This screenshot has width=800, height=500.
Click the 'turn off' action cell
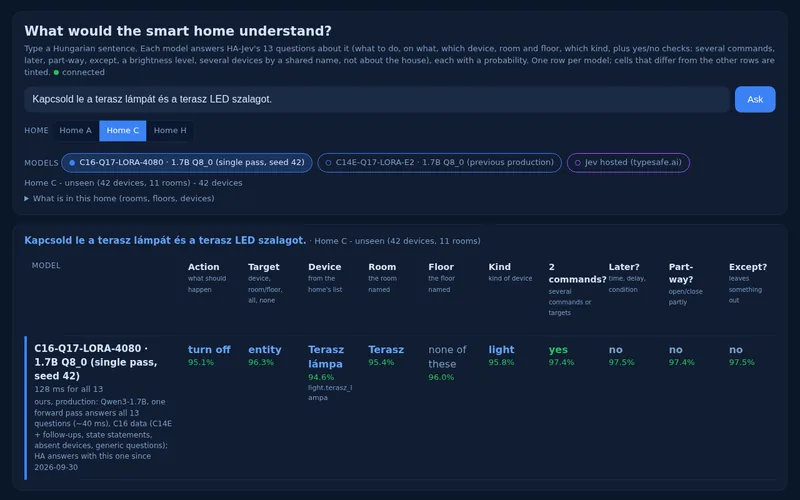209,349
